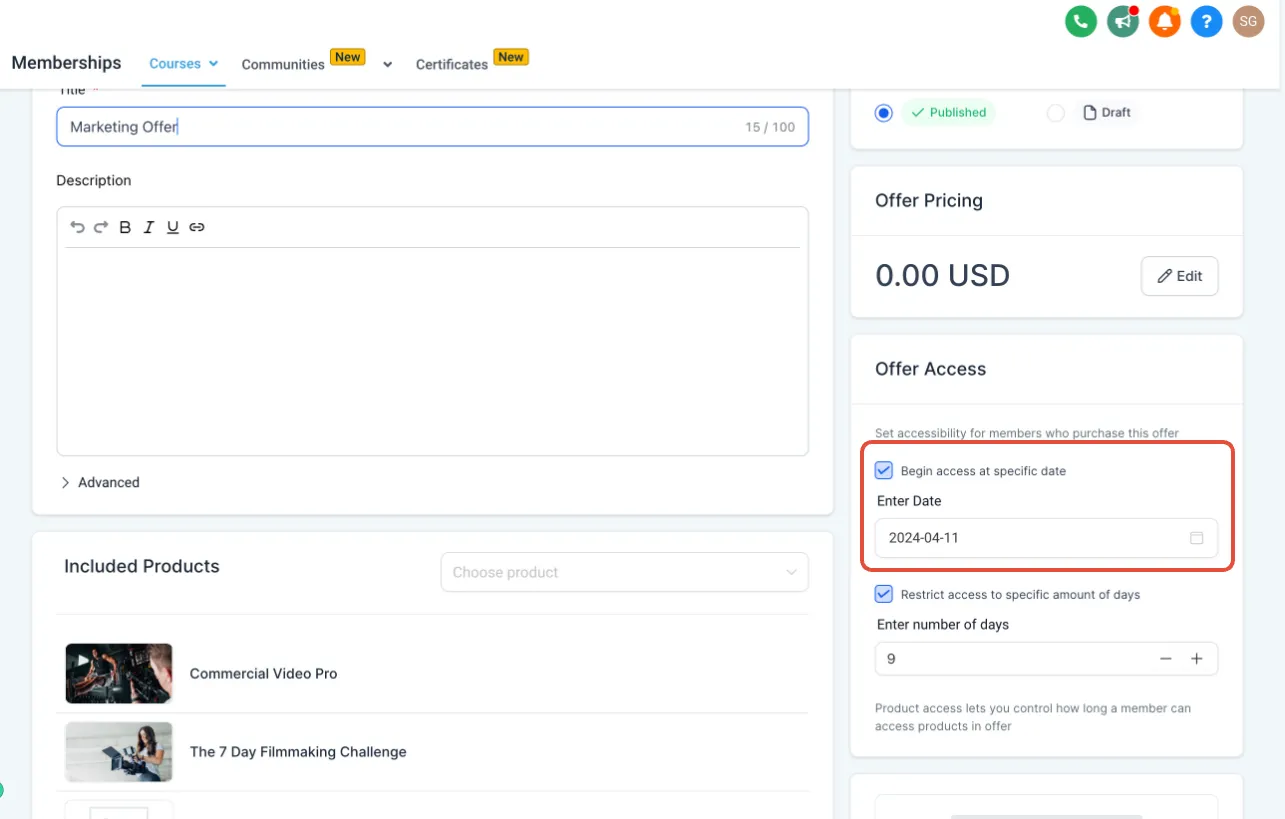Viewport: 1285px width, 819px height.
Task: Click the Title input with Marketing Offer
Action: coord(432,127)
